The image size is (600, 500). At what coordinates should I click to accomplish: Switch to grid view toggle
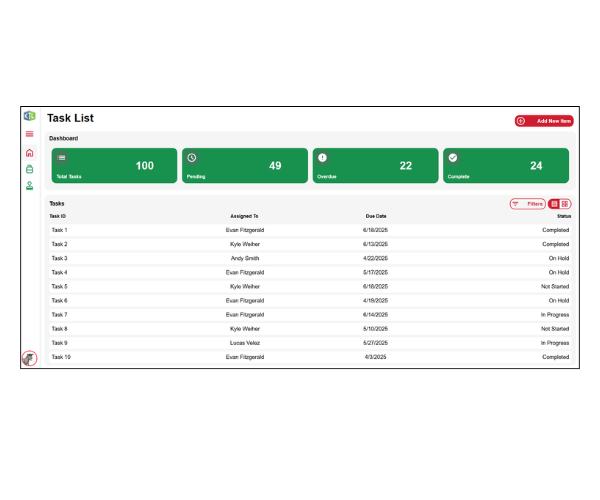[x=565, y=204]
